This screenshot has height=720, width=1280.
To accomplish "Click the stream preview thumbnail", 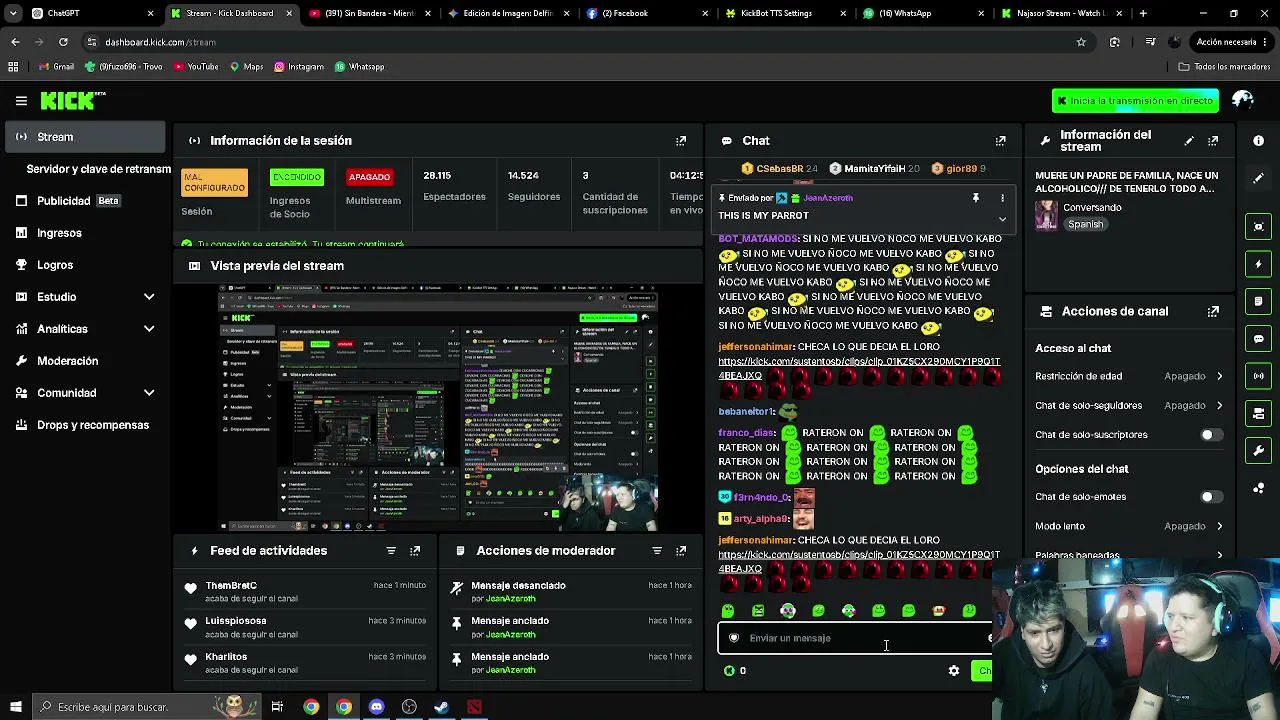I will click(x=439, y=408).
